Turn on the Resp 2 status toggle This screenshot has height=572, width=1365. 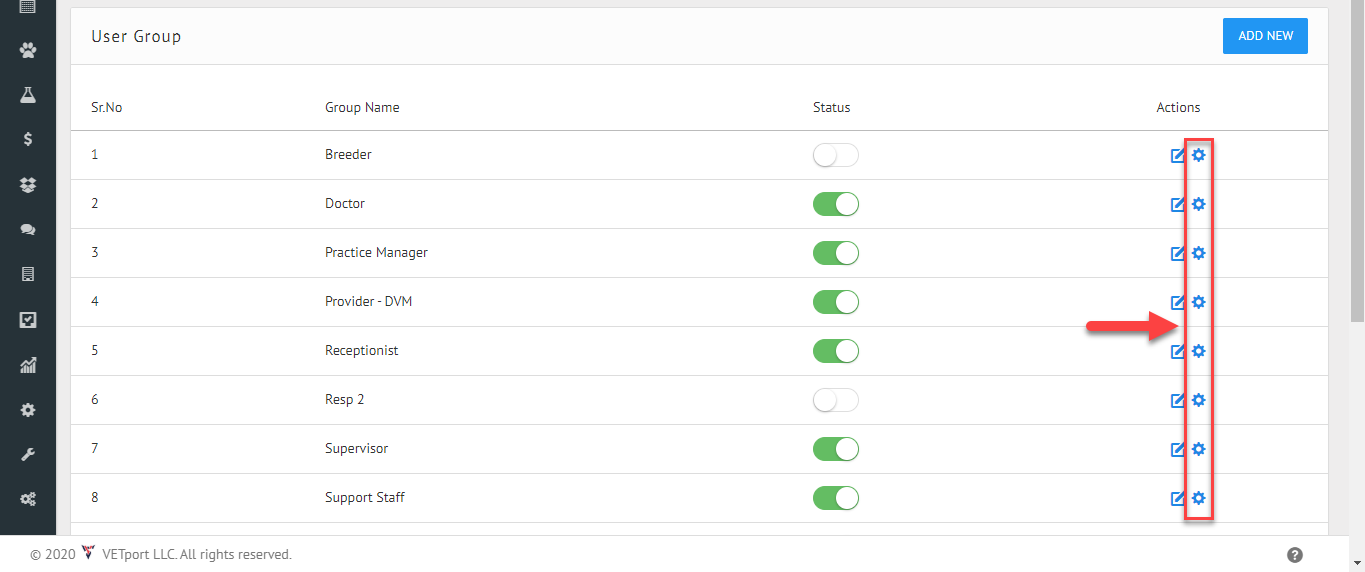coord(836,400)
